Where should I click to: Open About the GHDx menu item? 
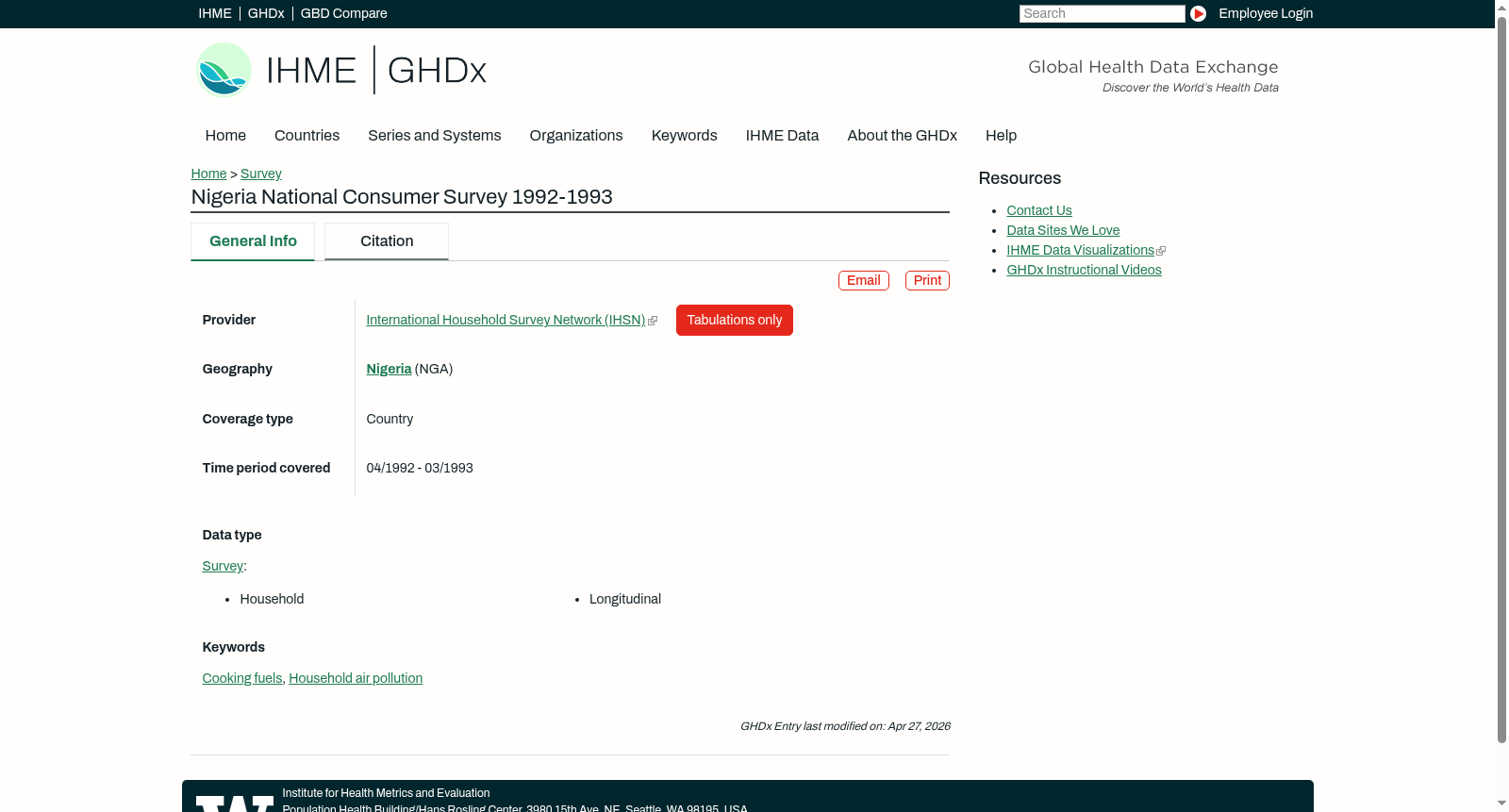[902, 136]
